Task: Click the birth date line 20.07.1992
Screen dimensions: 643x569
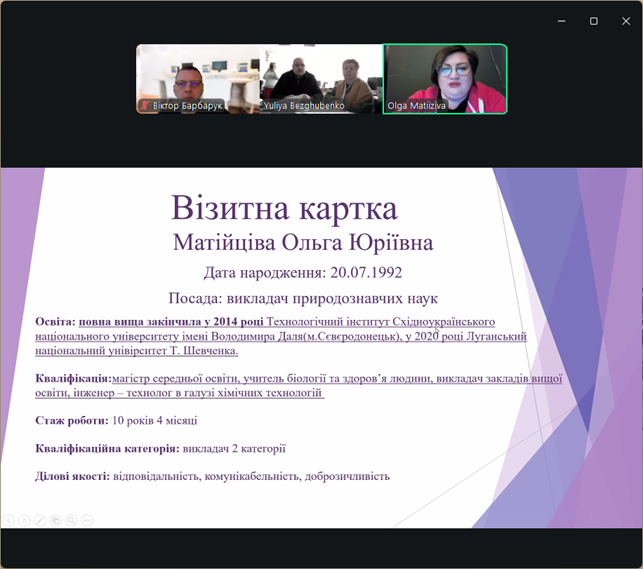Action: coord(303,273)
